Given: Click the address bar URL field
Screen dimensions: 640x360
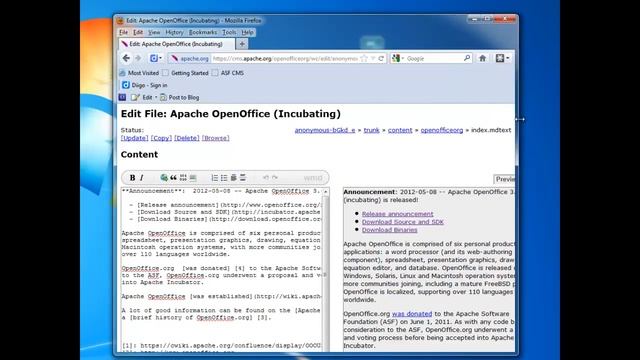Looking at the screenshot, I should pos(285,58).
